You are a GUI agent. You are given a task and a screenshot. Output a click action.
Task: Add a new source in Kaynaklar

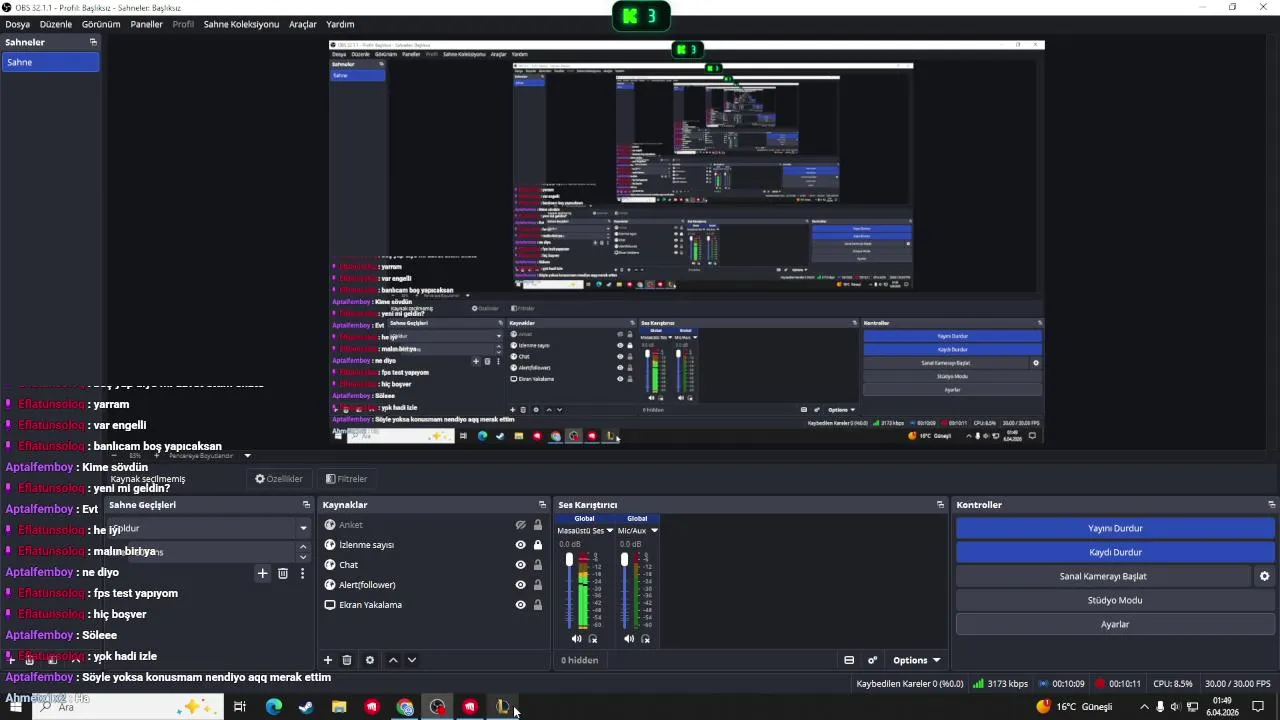click(x=327, y=660)
